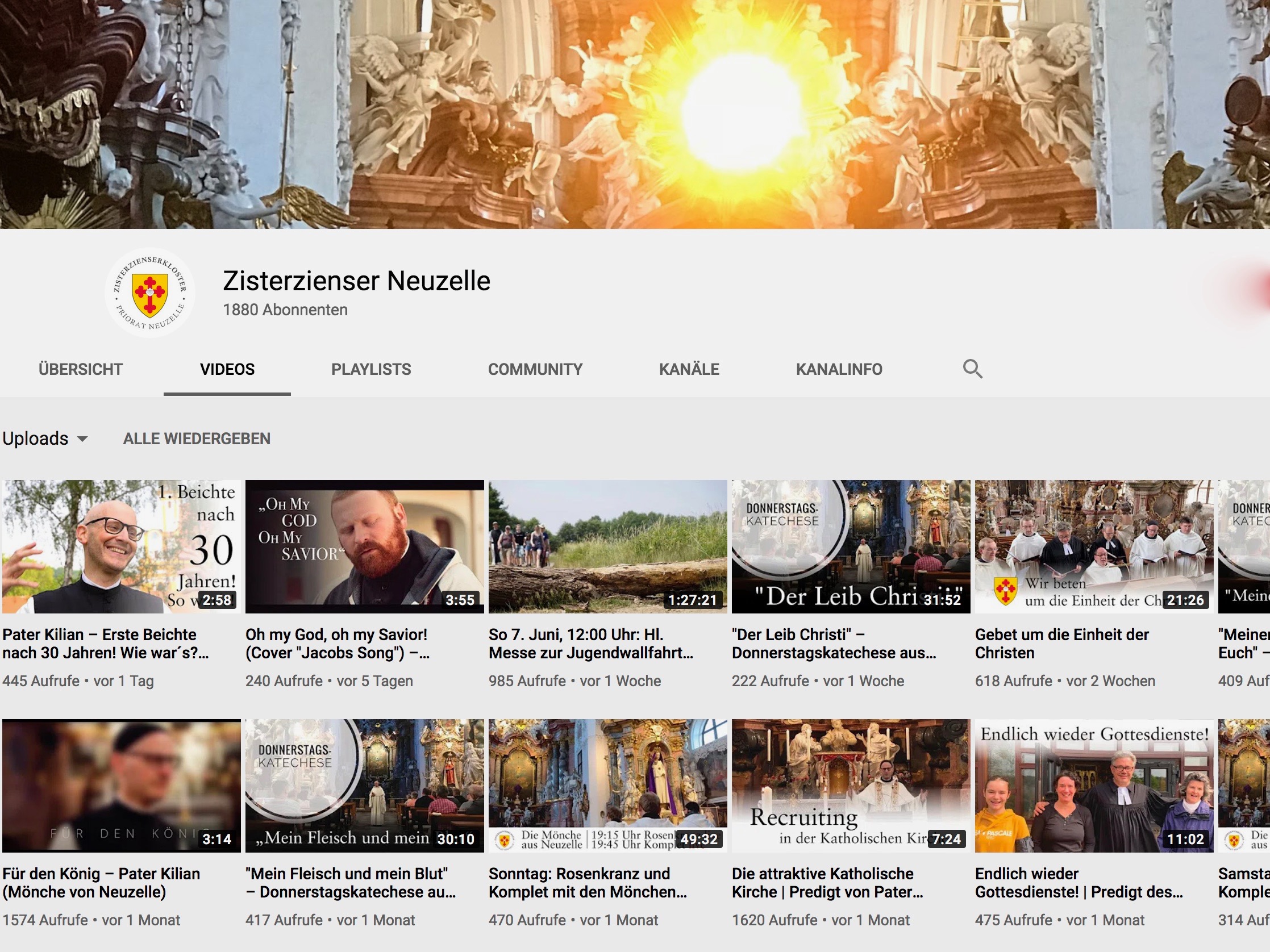Click the 1880 Abonnenten subscriber count

285,310
